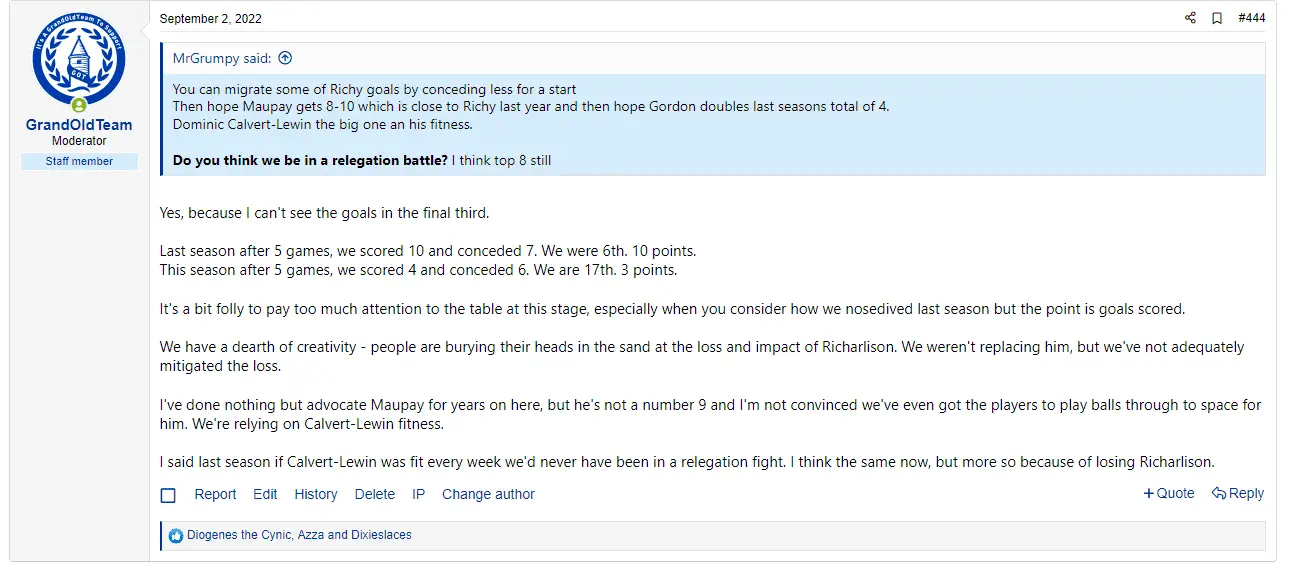Tick the post selection checkbox
Viewport: 1289px width, 563px height.
(168, 495)
